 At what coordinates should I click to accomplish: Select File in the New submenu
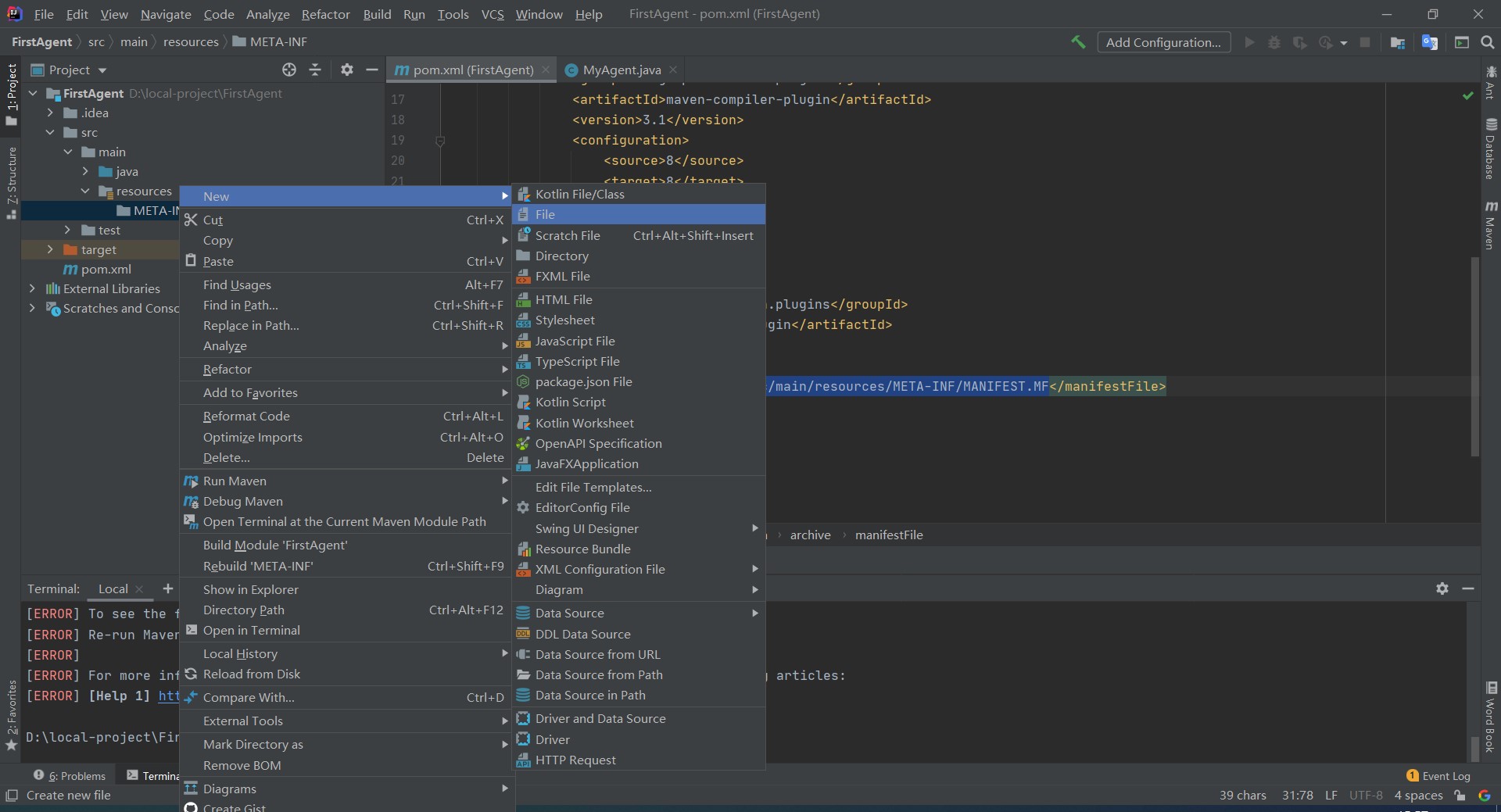(638, 214)
